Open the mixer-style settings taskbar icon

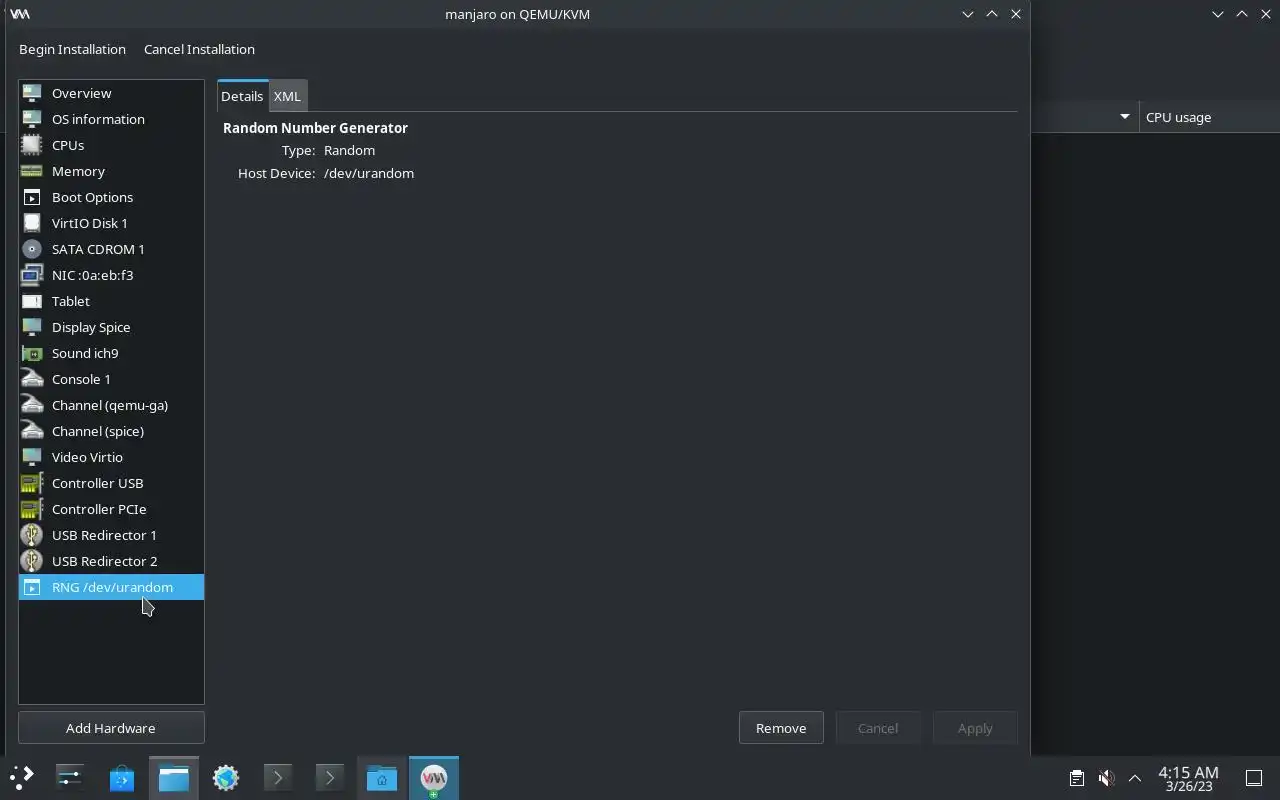(x=70, y=777)
